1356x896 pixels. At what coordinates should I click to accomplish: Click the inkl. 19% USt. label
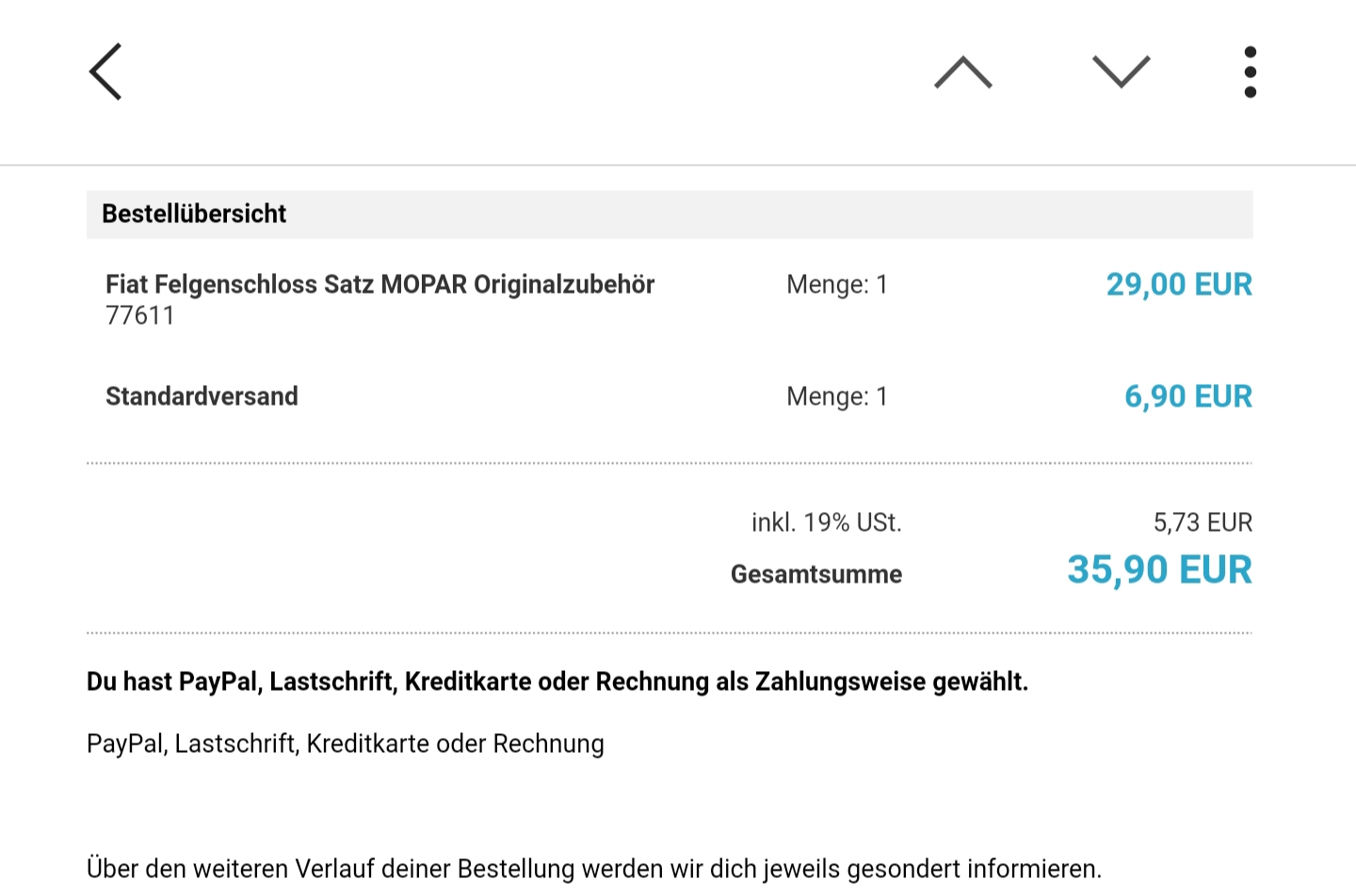coord(826,522)
